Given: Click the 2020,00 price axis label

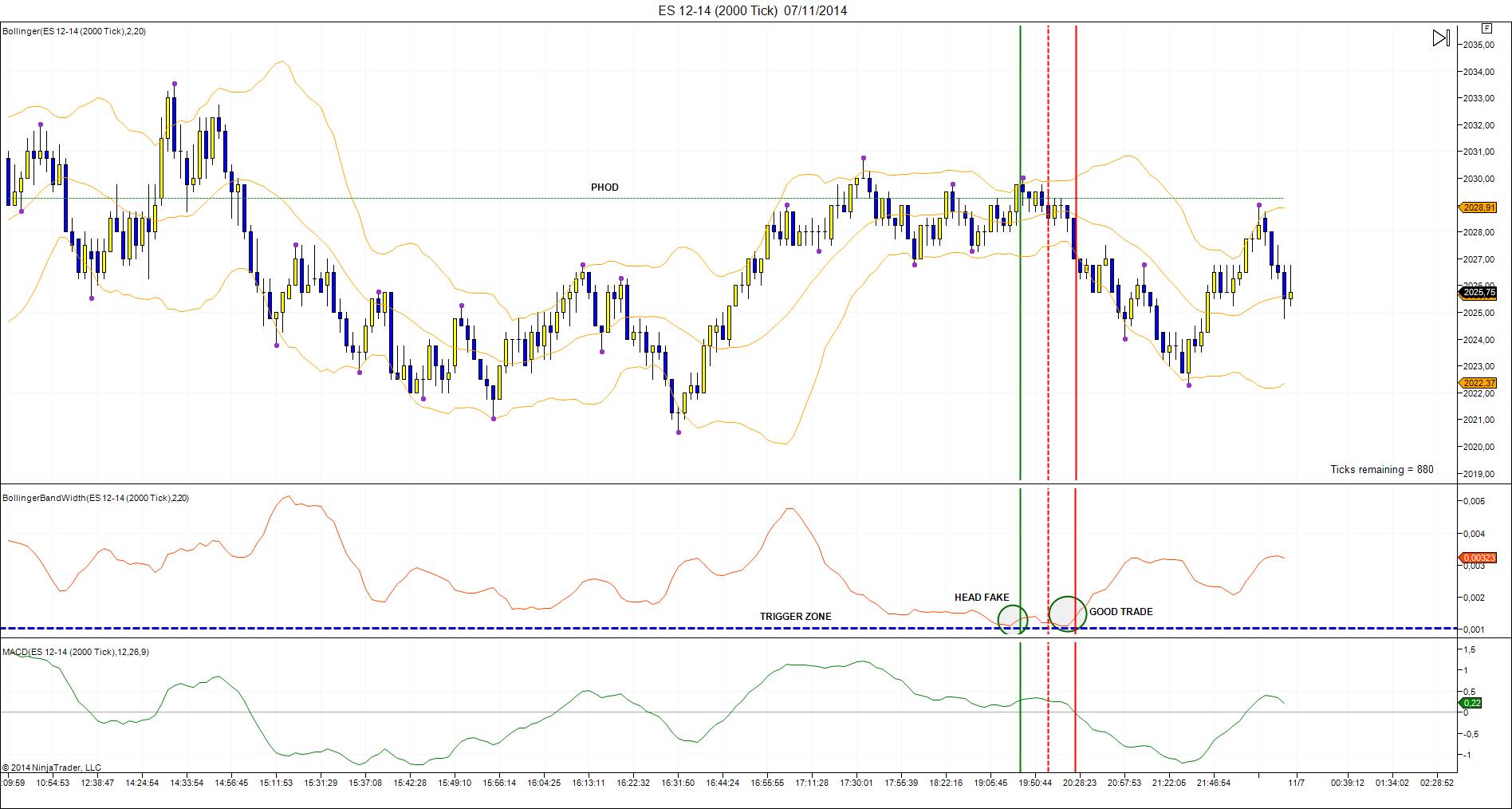Looking at the screenshot, I should coord(1479,447).
